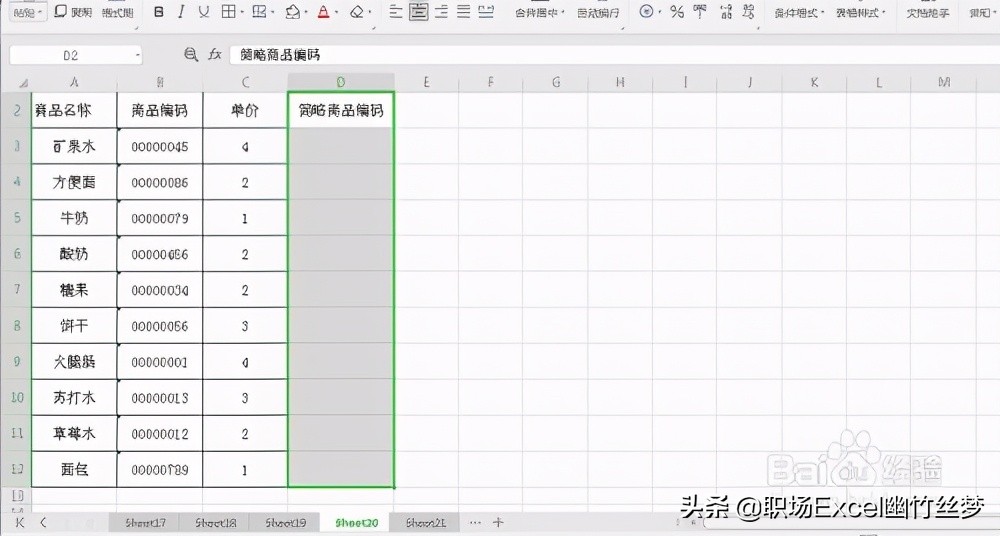1000x536 pixels.
Task: Apply cell borders with the grid icon
Action: pyautogui.click(x=228, y=11)
